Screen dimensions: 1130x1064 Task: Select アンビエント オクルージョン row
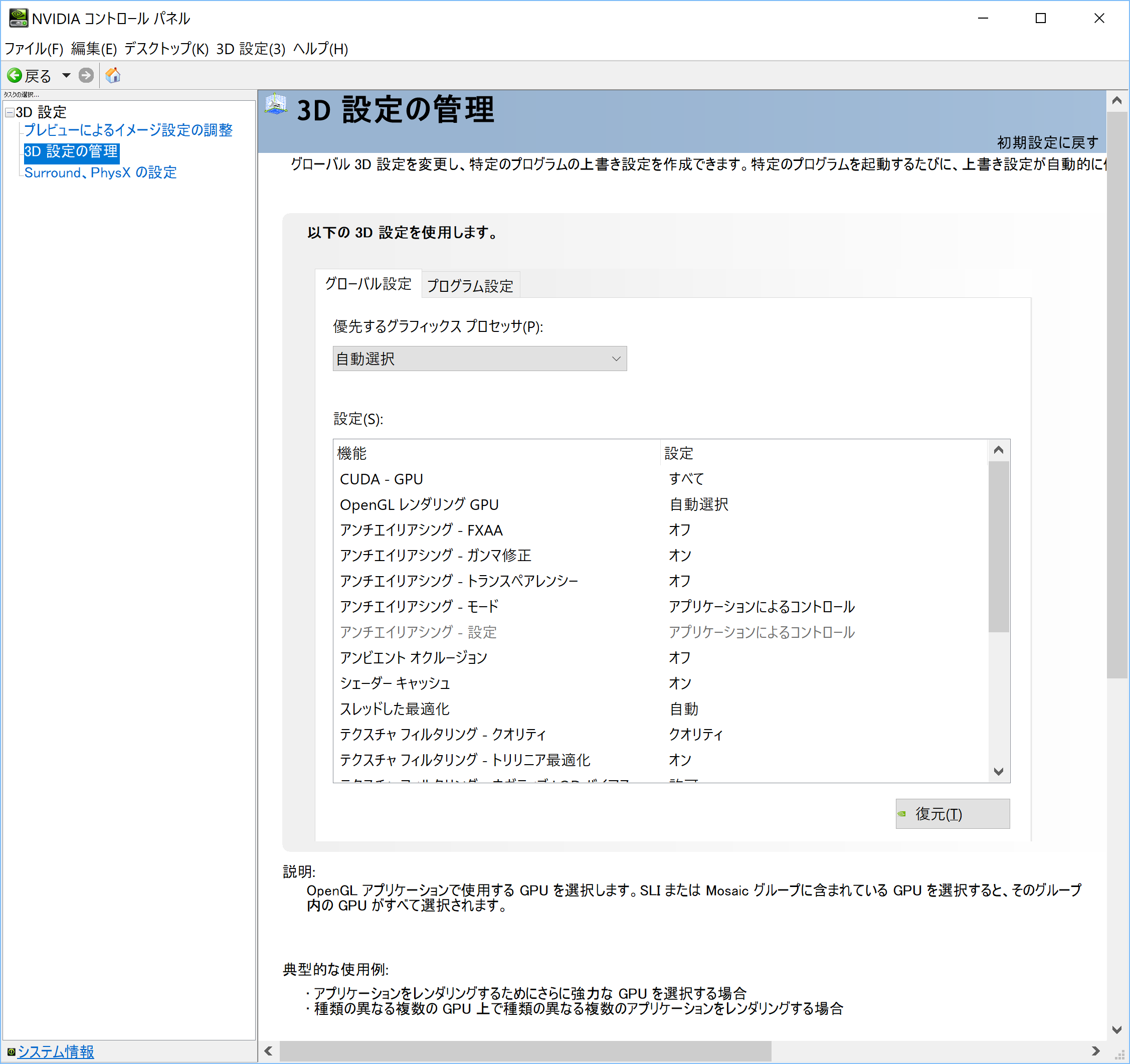coord(660,658)
